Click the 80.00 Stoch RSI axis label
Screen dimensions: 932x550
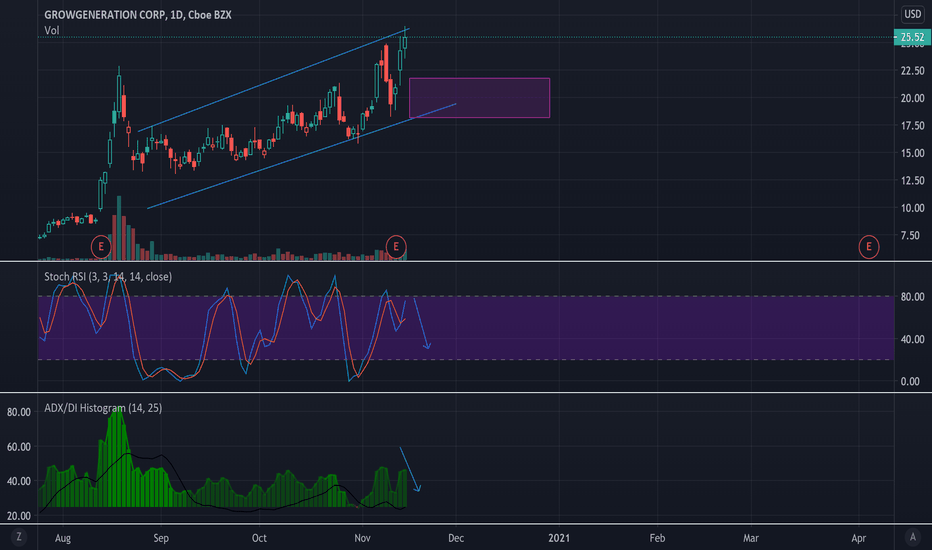point(912,297)
